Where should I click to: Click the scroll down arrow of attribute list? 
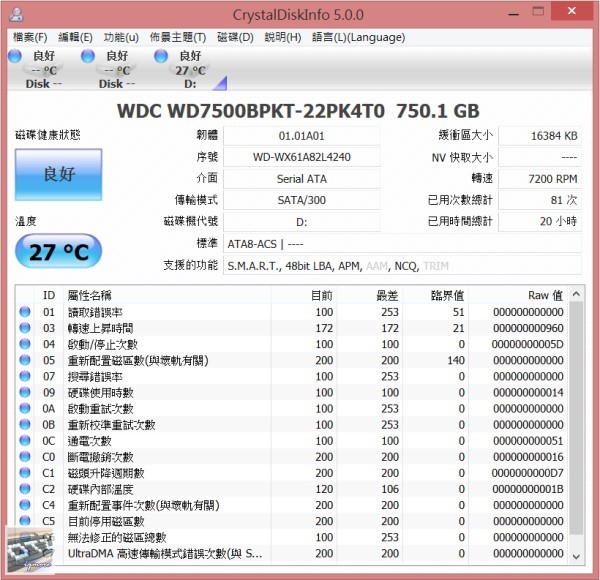[576, 556]
